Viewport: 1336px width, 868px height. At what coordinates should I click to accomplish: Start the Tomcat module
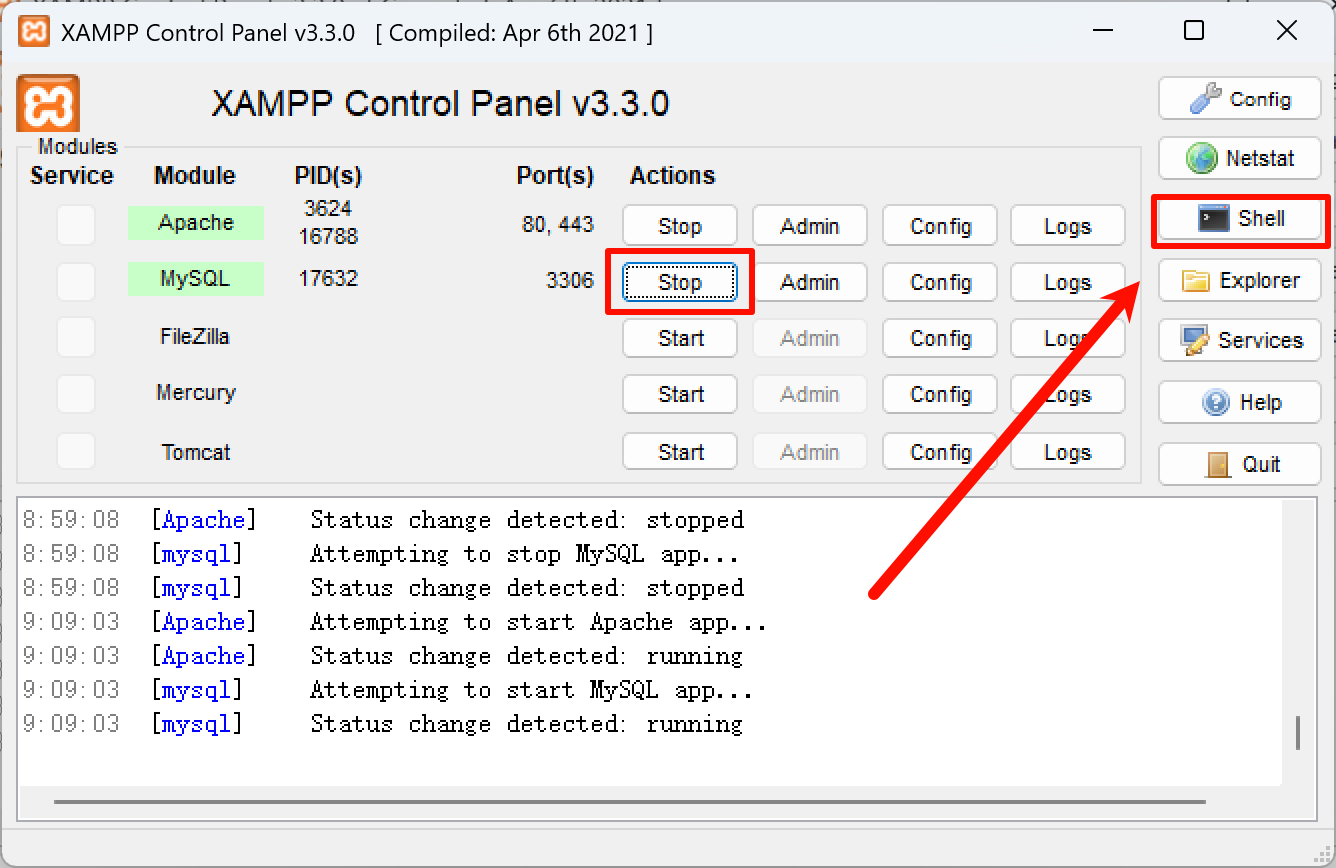click(x=679, y=451)
